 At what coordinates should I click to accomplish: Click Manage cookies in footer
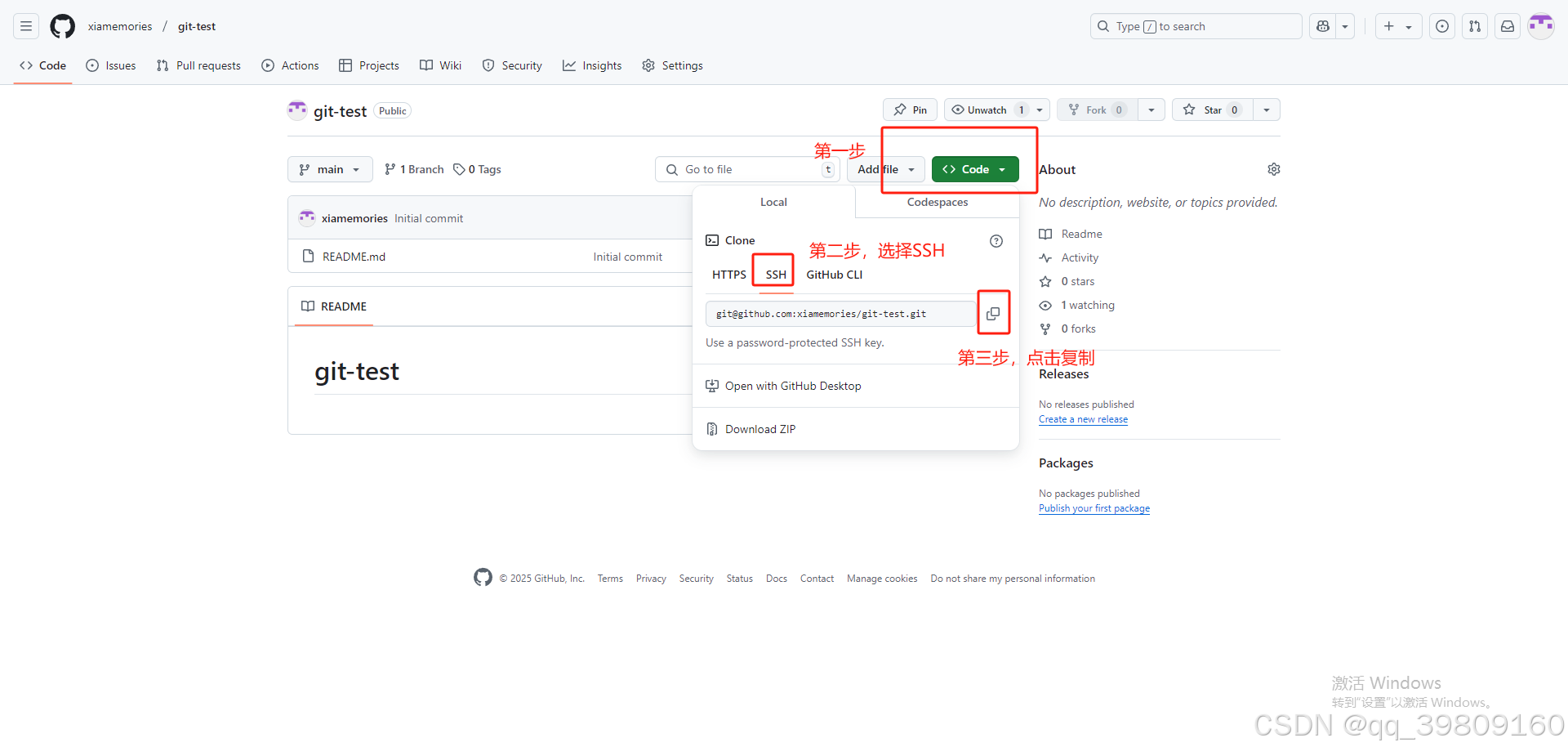pyautogui.click(x=882, y=579)
